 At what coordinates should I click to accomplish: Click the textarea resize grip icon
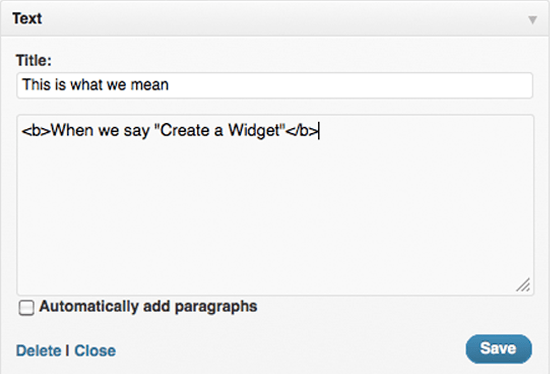click(523, 285)
